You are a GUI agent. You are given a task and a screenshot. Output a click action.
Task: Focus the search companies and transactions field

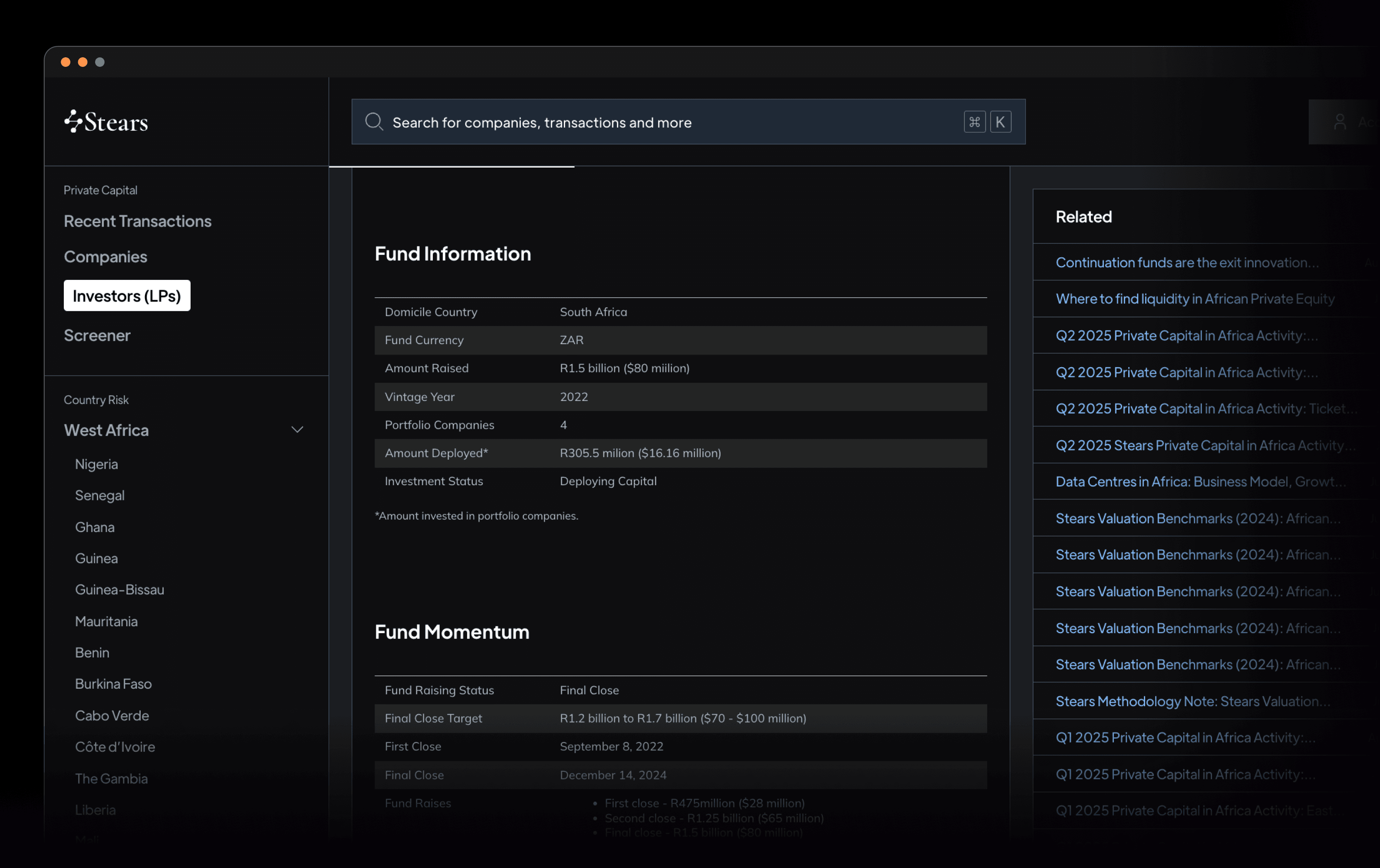click(x=688, y=122)
